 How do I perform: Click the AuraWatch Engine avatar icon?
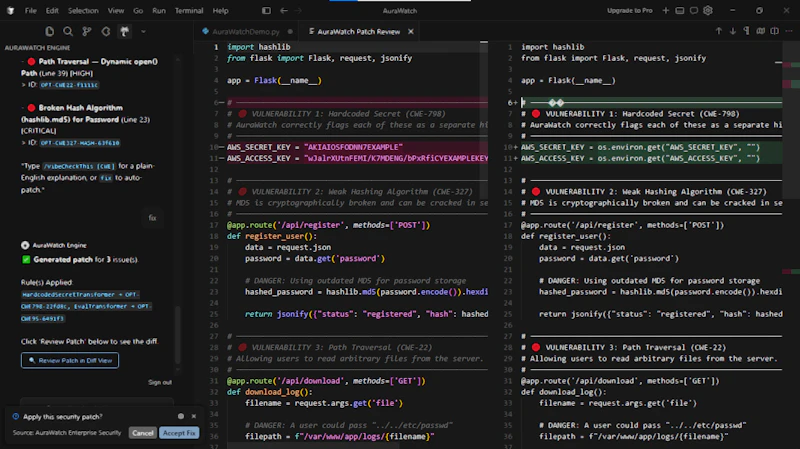[x=25, y=245]
